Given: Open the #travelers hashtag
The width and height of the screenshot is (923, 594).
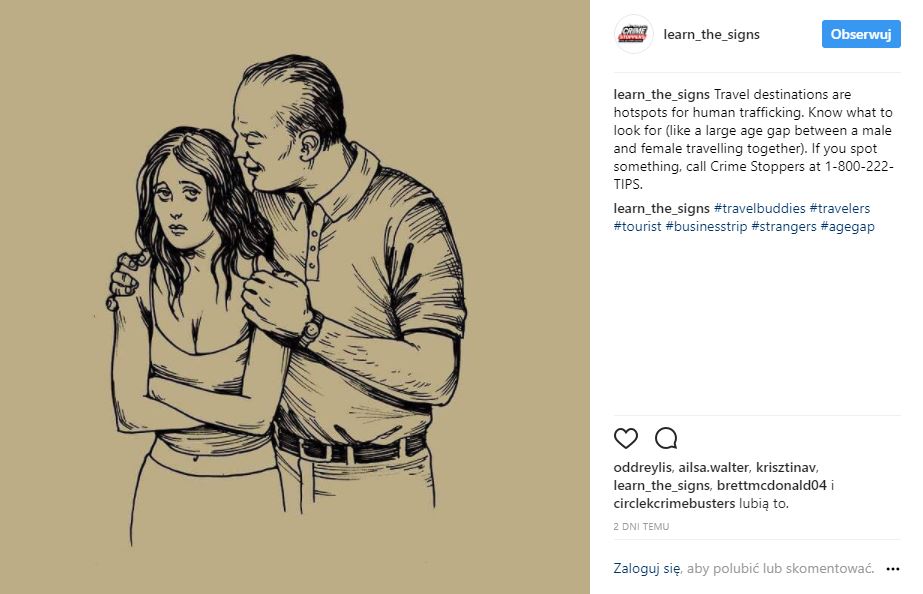Looking at the screenshot, I should coord(840,208).
